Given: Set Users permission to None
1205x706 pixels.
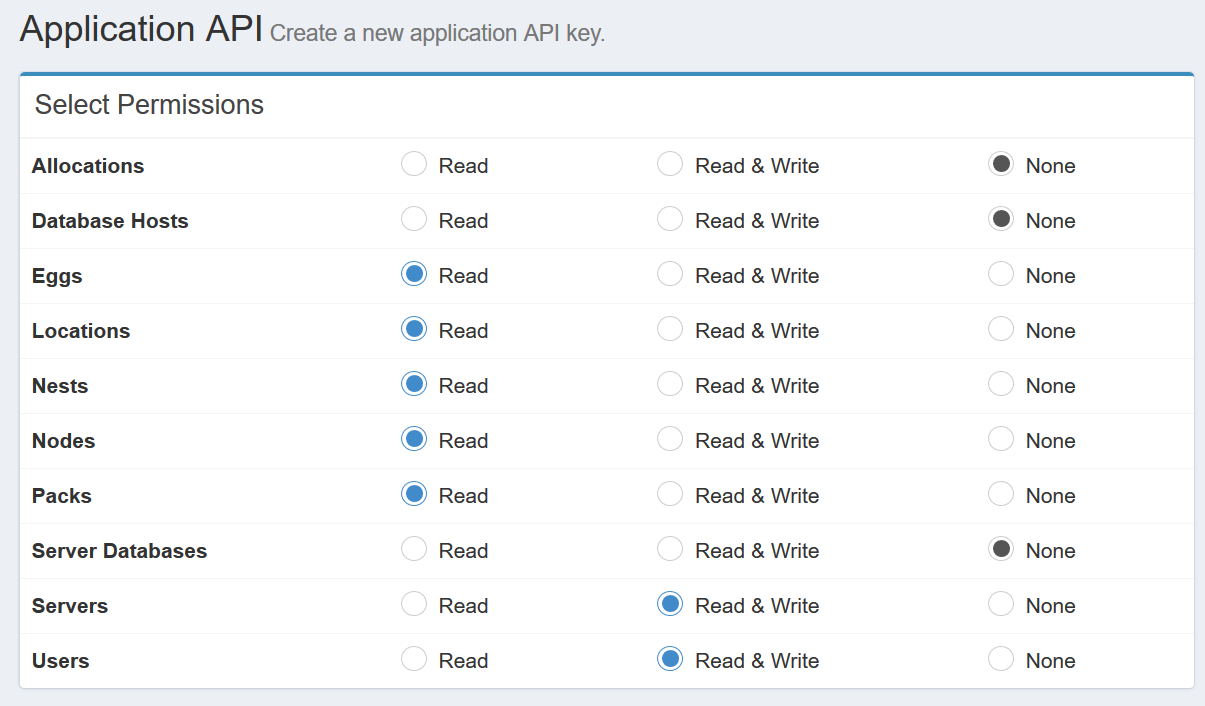Looking at the screenshot, I should click(1001, 659).
